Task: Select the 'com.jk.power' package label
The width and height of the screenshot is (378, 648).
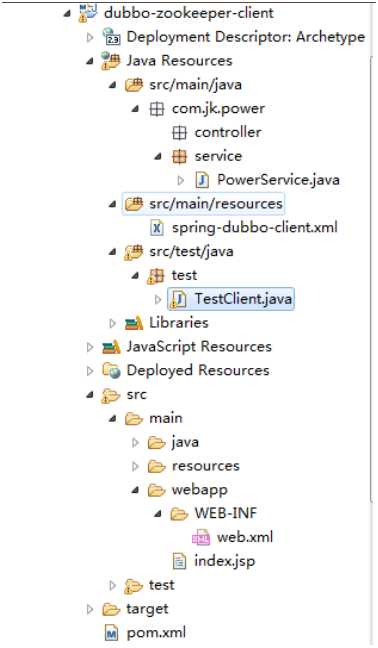Action: (218, 109)
